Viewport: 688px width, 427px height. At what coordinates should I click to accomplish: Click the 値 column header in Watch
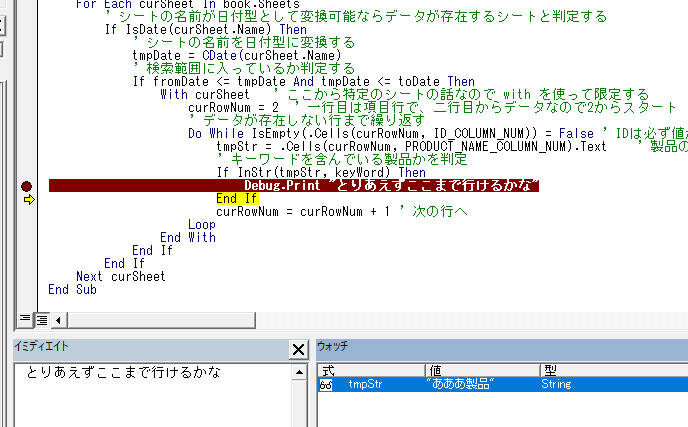click(483, 371)
